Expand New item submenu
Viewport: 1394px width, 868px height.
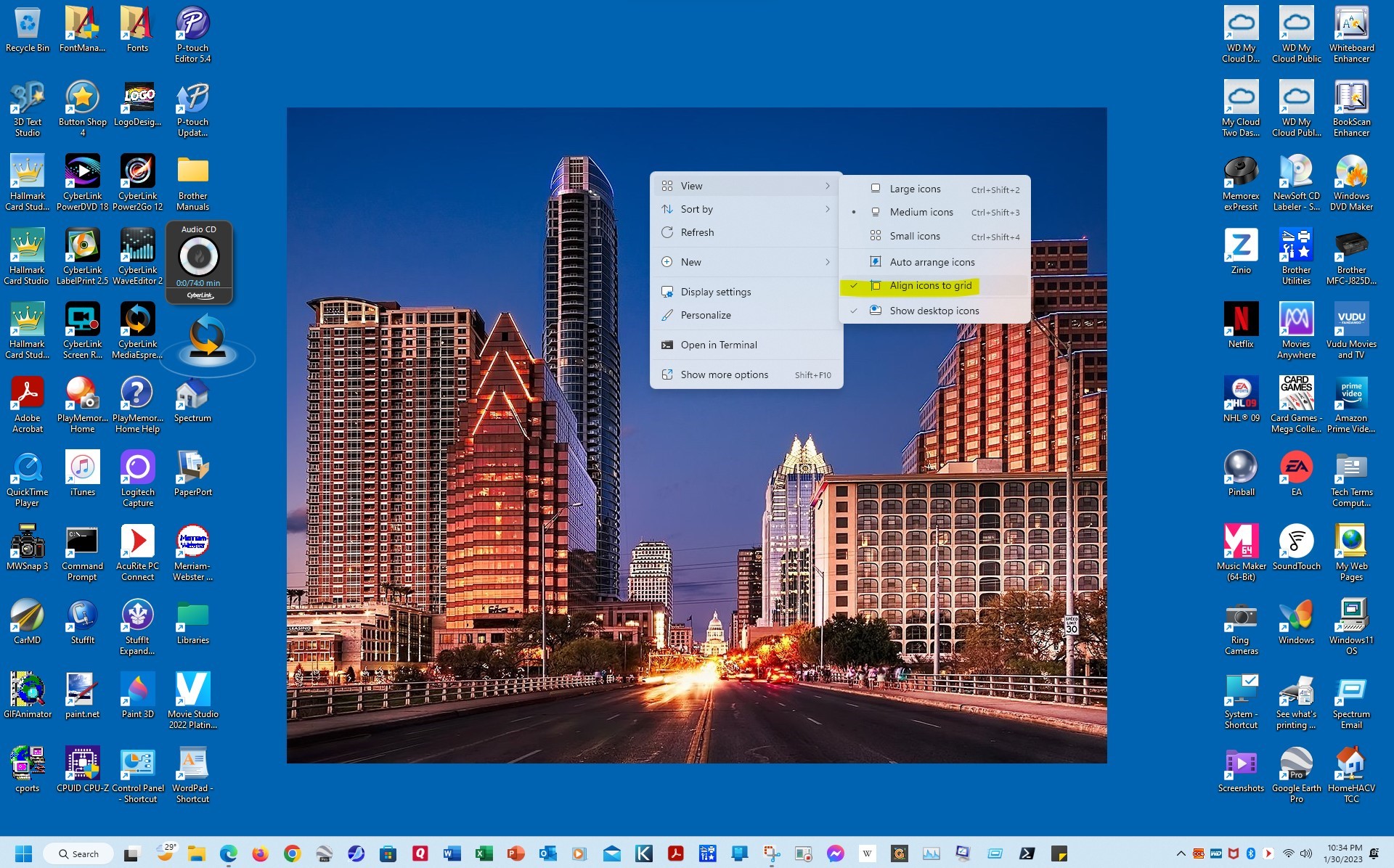(x=827, y=262)
